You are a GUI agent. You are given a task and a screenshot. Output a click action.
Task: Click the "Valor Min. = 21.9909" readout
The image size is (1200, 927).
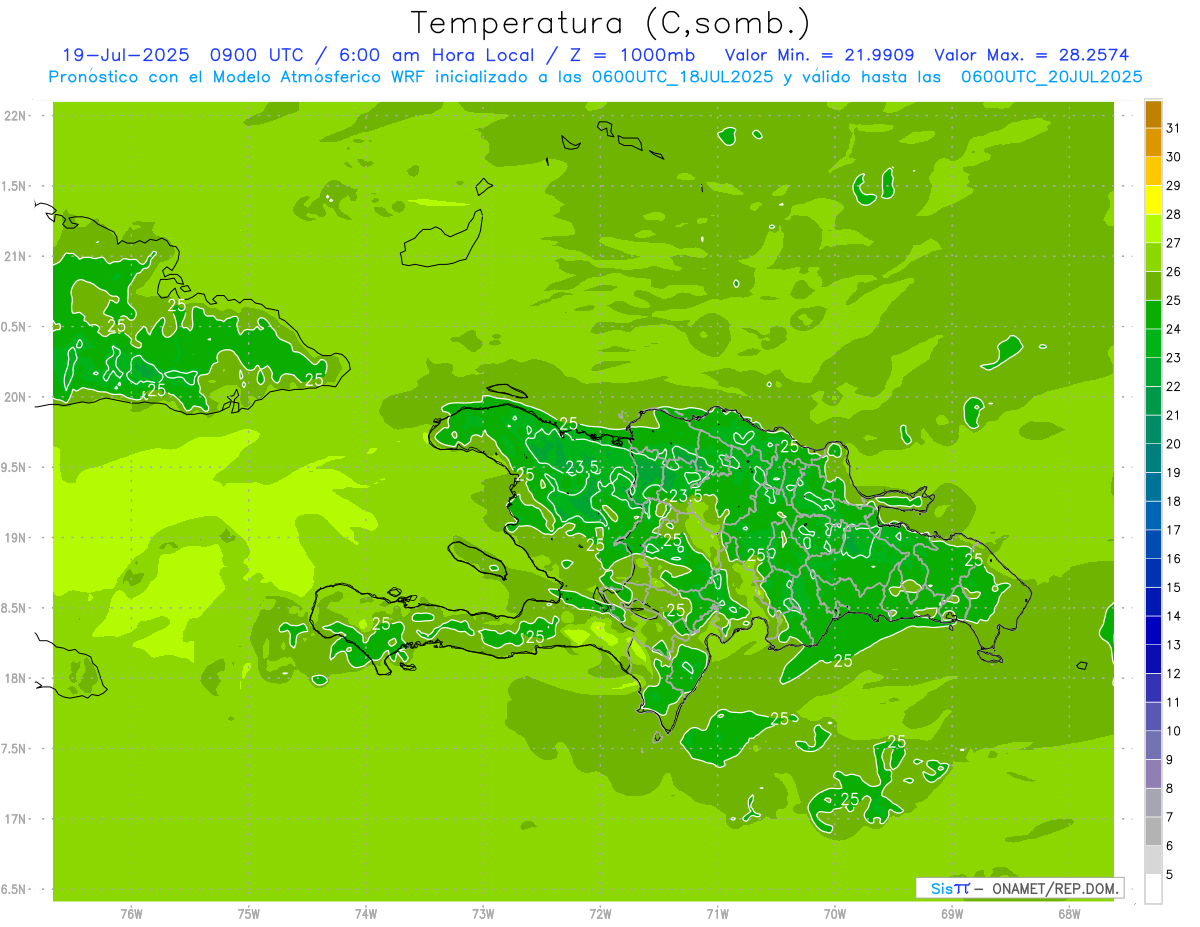click(x=820, y=55)
